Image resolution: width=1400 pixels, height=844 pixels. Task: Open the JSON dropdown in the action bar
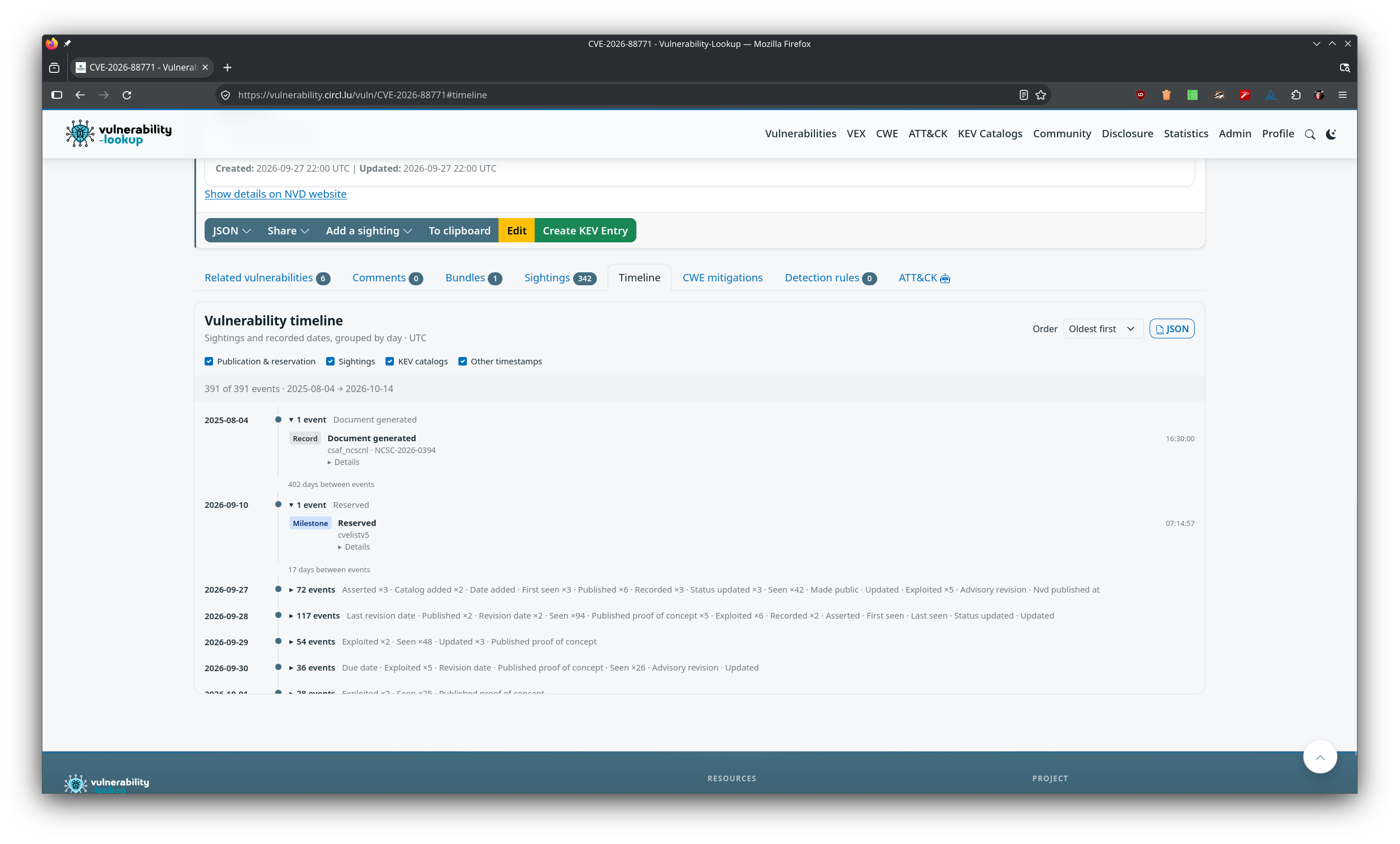click(232, 230)
